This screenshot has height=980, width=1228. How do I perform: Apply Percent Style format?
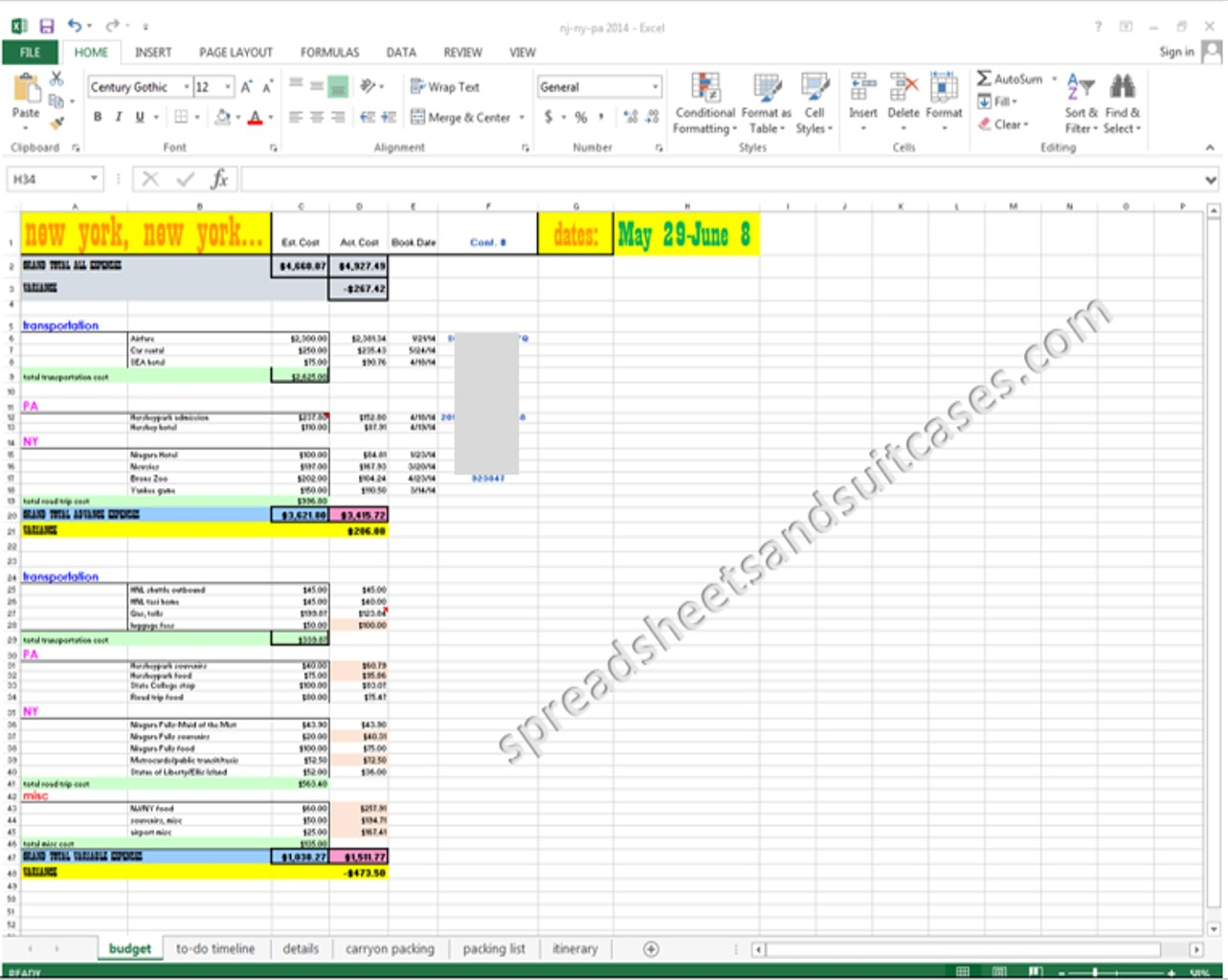pos(580,117)
